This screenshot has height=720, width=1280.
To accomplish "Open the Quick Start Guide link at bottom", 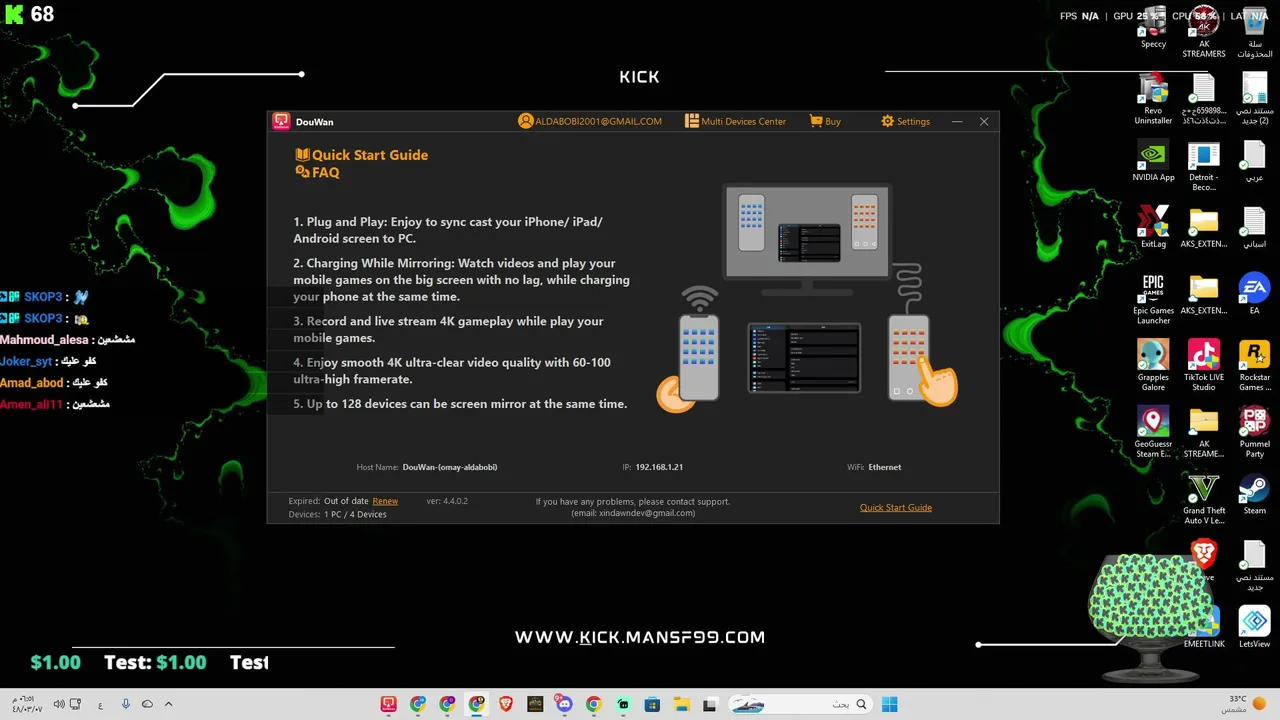I will pos(896,507).
